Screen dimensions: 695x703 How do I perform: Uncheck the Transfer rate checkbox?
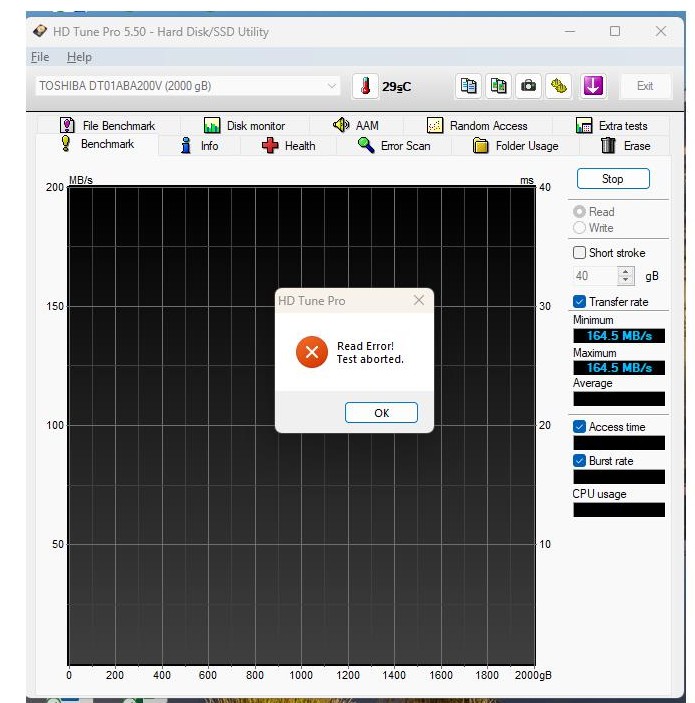(x=579, y=302)
